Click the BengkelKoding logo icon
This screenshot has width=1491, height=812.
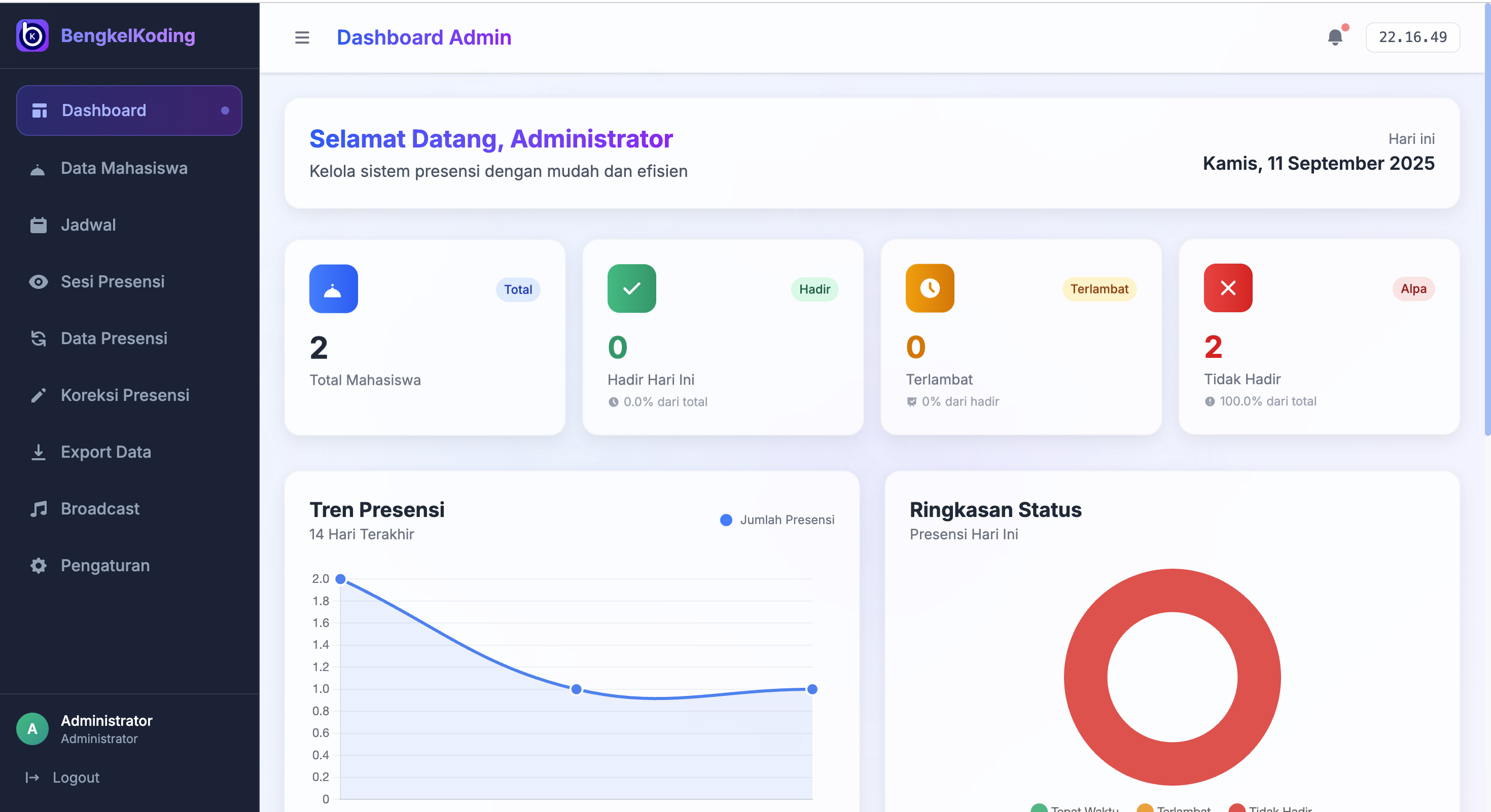(32, 36)
